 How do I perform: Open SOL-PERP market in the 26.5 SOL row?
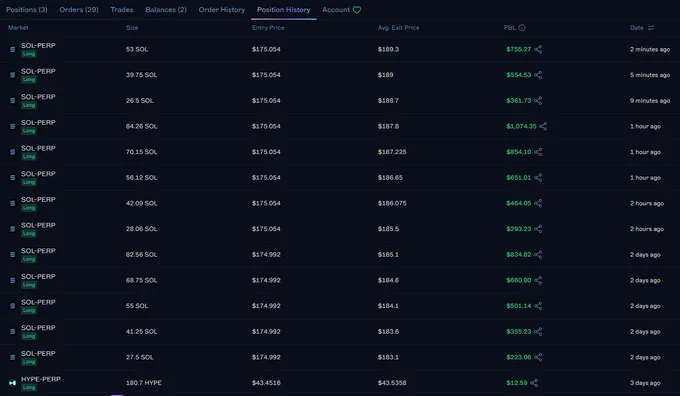pos(38,97)
